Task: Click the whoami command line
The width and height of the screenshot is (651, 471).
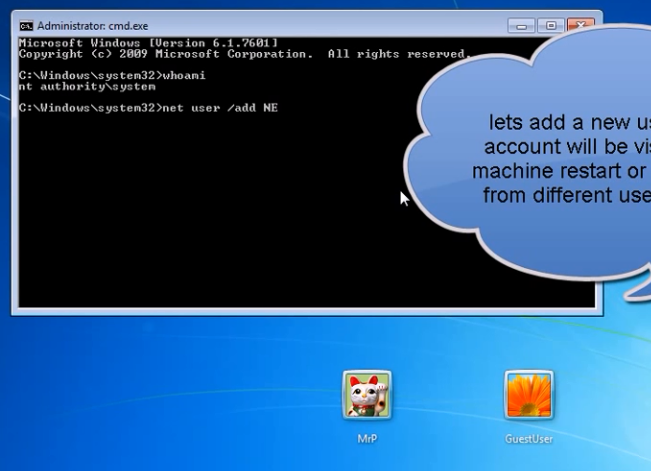Action: pos(112,76)
